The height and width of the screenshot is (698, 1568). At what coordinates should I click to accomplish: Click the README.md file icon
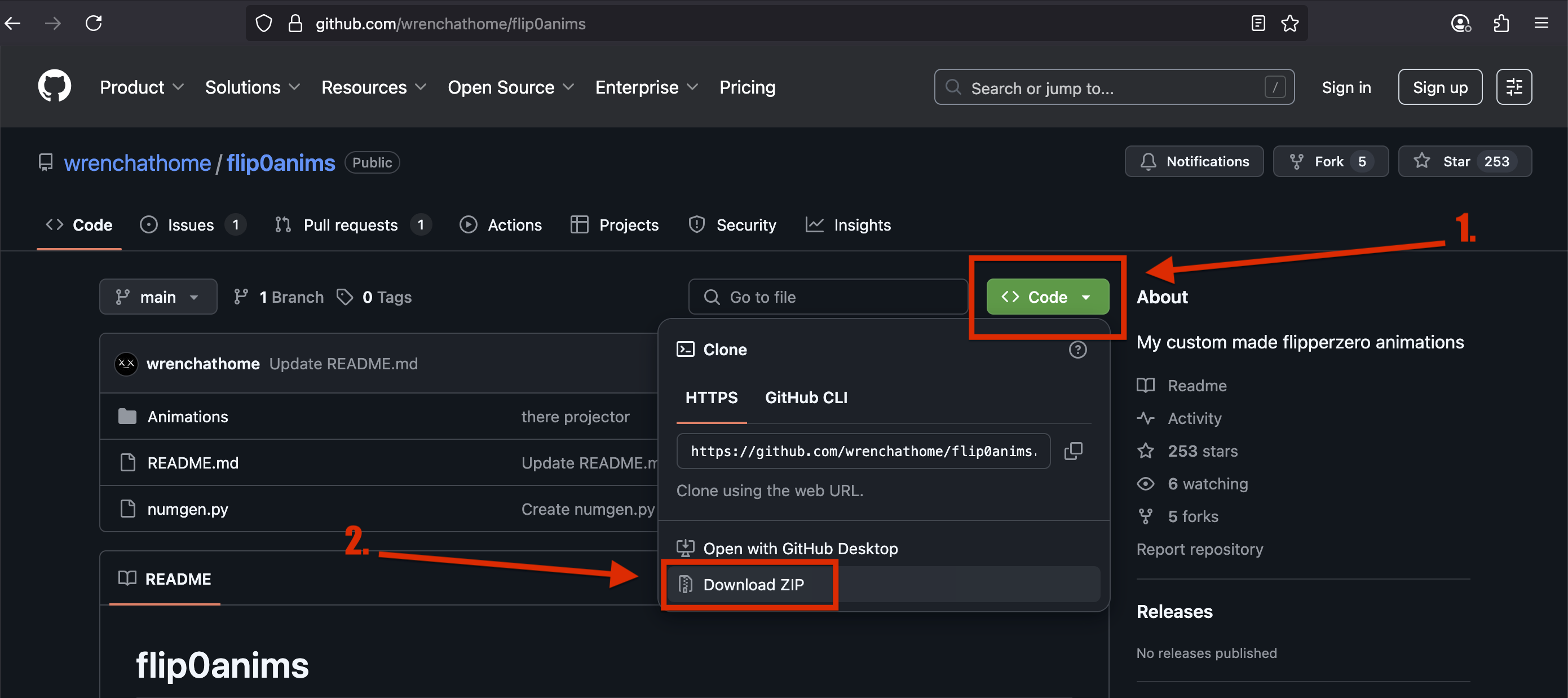point(127,462)
